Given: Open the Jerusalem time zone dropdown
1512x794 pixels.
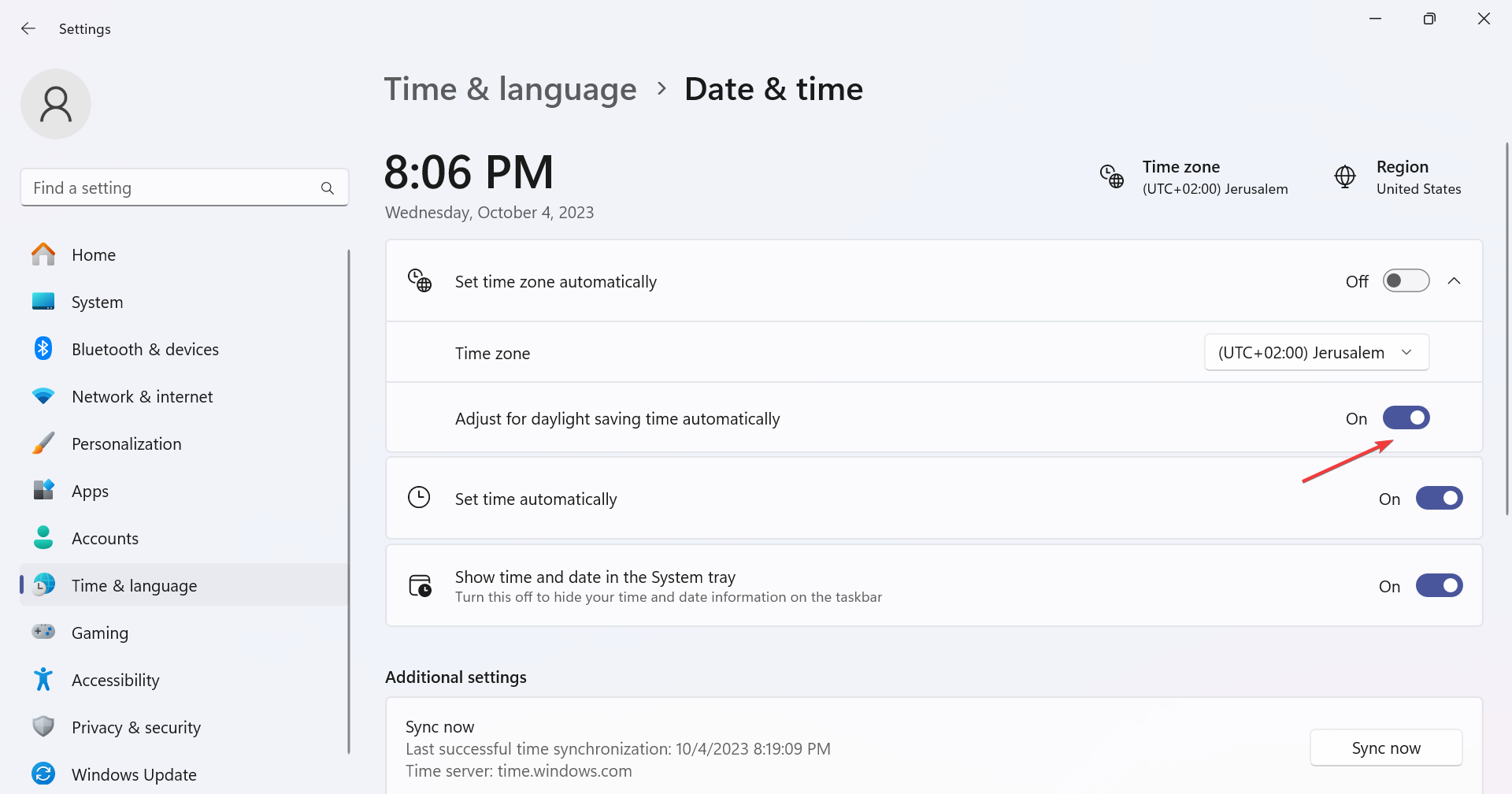Looking at the screenshot, I should (1317, 352).
